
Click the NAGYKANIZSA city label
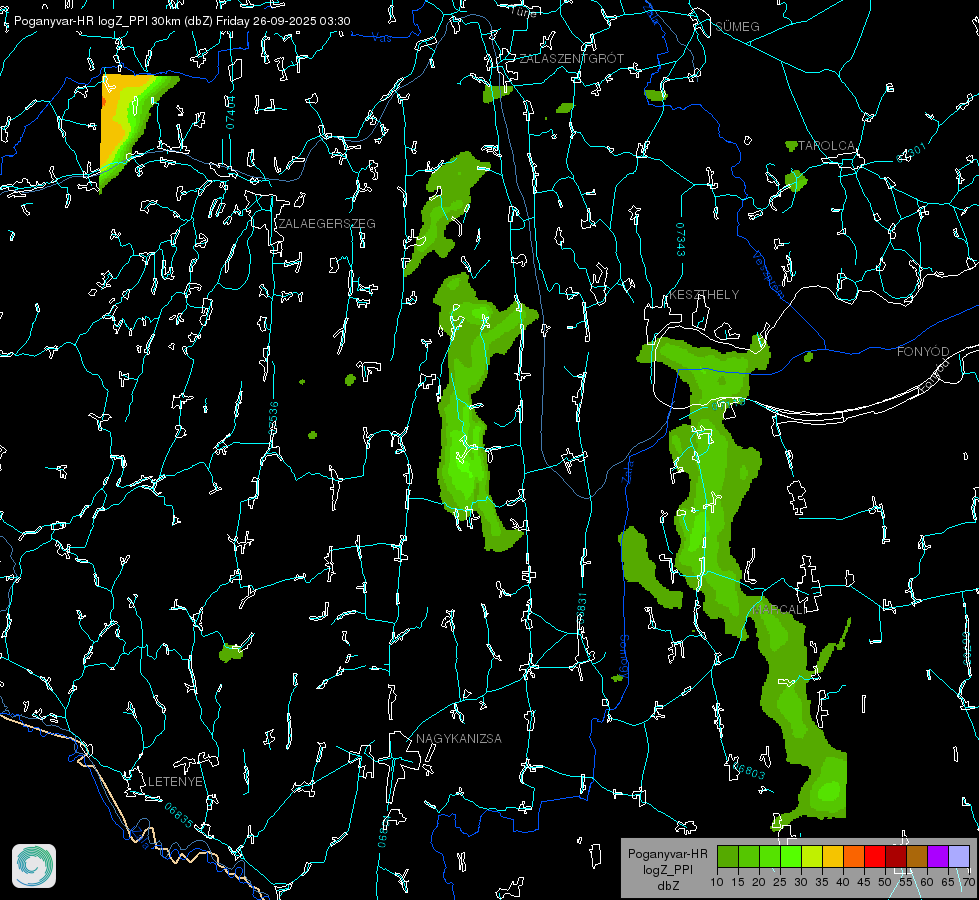click(x=459, y=739)
